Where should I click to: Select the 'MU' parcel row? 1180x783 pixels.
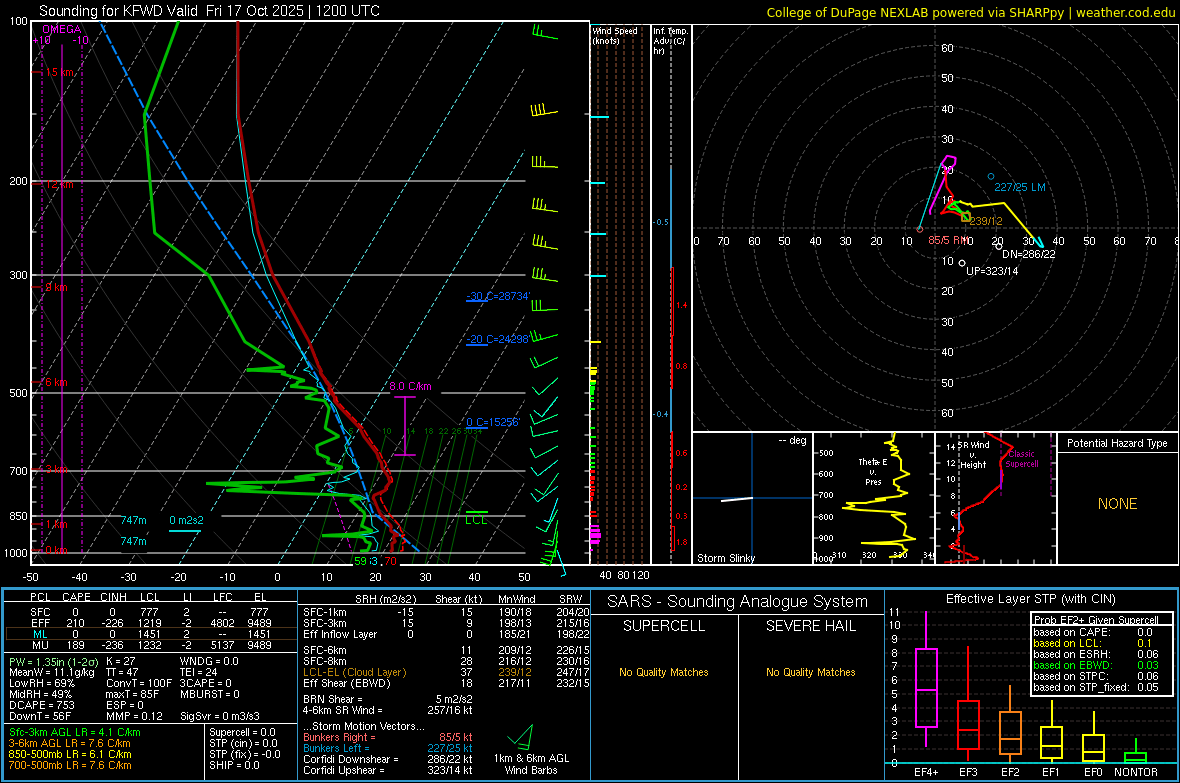[x=151, y=645]
